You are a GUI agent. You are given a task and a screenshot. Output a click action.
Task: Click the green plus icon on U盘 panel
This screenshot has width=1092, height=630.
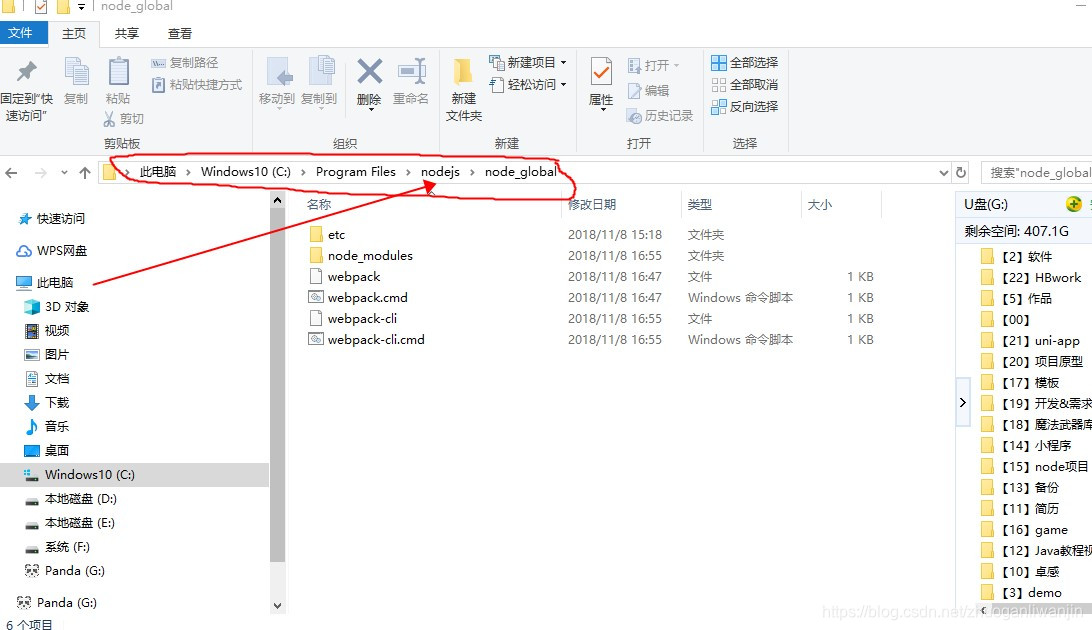[x=1073, y=204]
